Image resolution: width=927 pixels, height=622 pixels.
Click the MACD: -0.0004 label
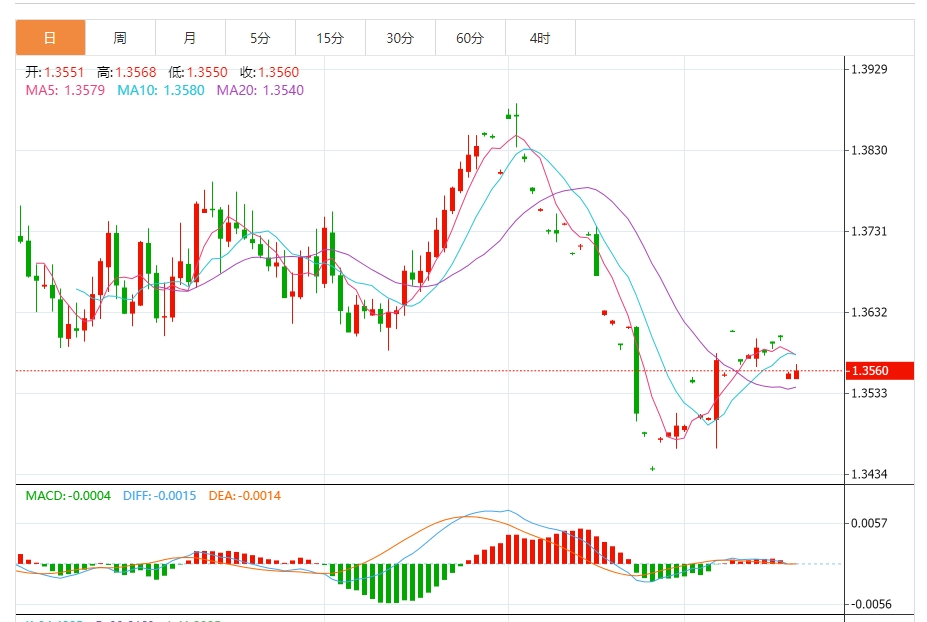(69, 496)
